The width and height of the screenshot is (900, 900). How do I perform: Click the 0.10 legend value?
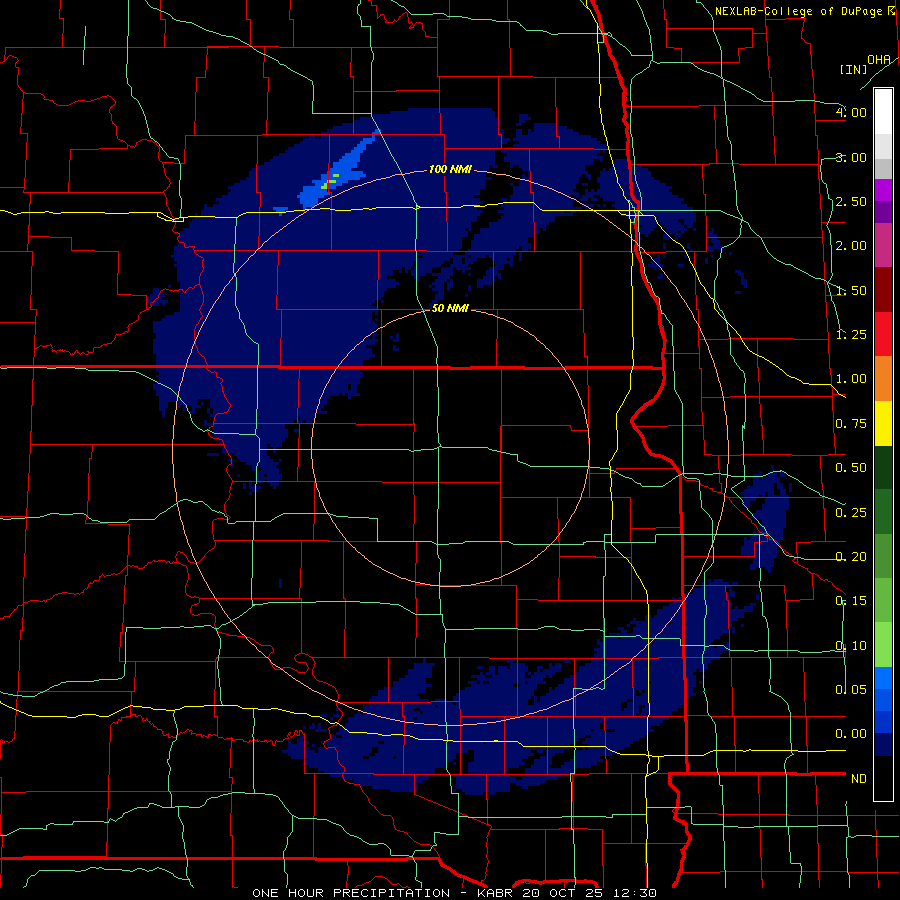[x=851, y=646]
